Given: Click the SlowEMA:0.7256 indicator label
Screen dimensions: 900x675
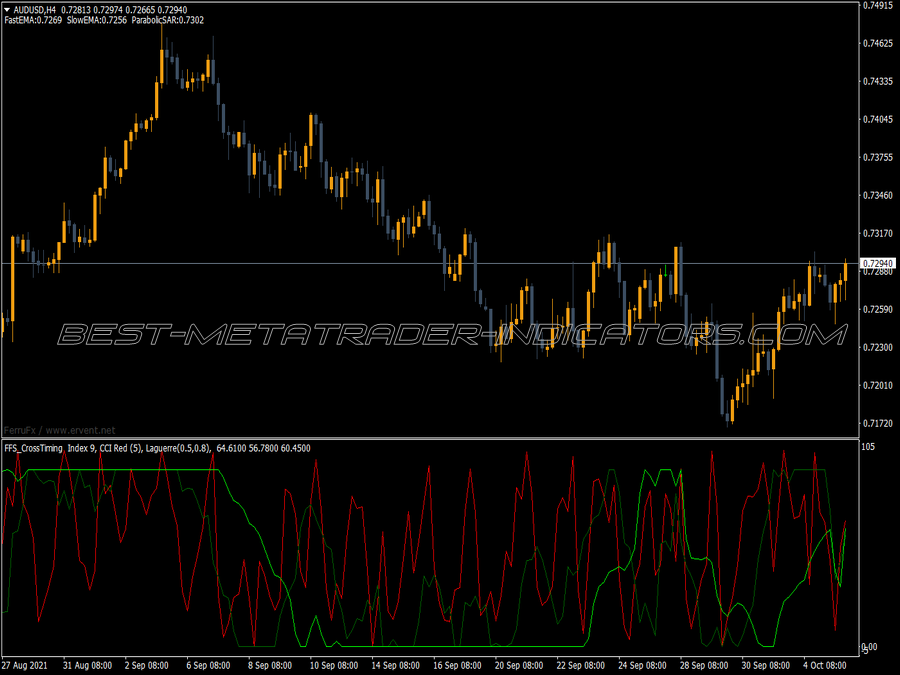Looking at the screenshot, I should pyautogui.click(x=97, y=20).
